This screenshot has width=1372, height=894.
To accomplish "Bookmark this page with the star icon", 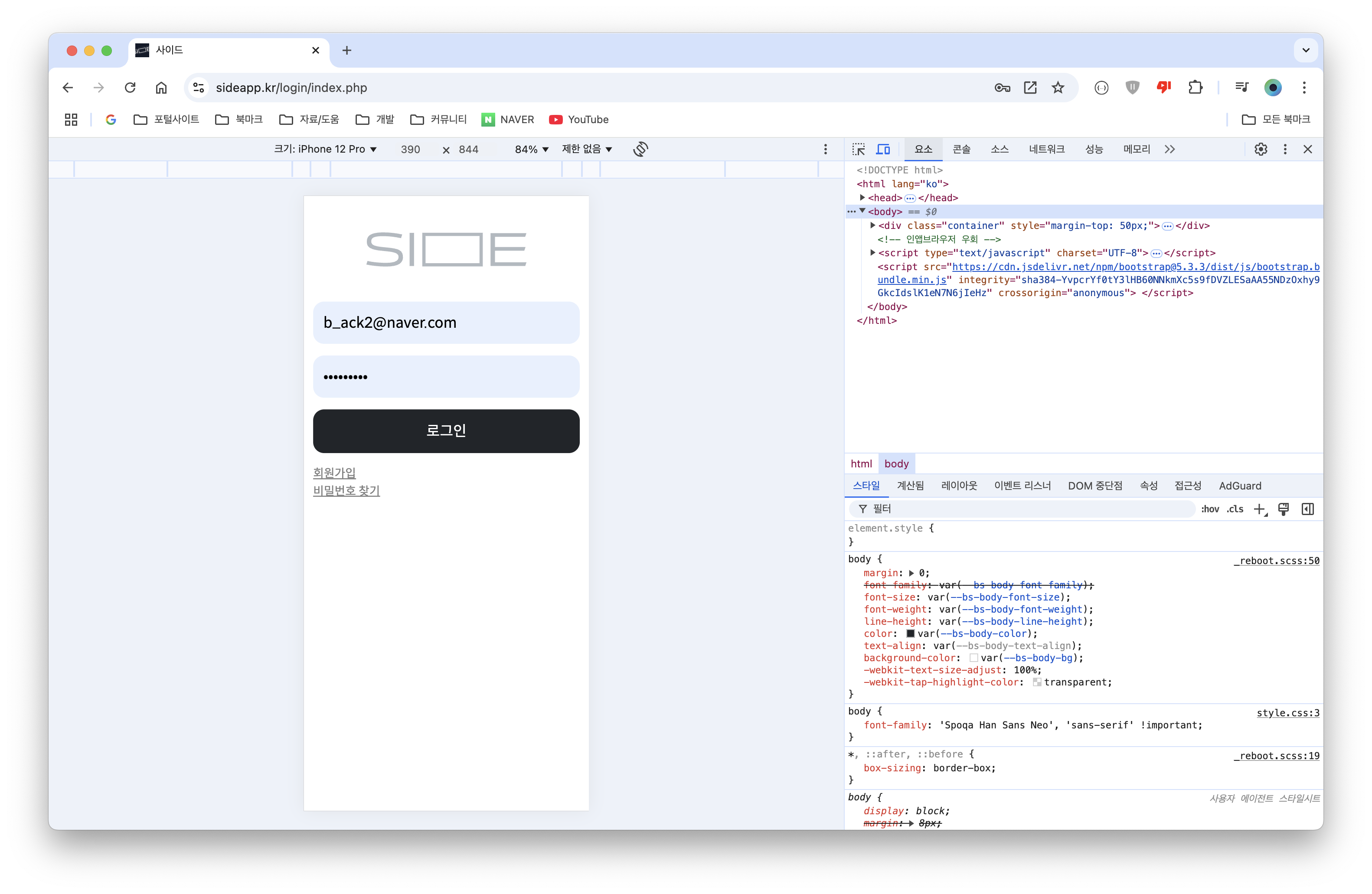I will (x=1058, y=88).
